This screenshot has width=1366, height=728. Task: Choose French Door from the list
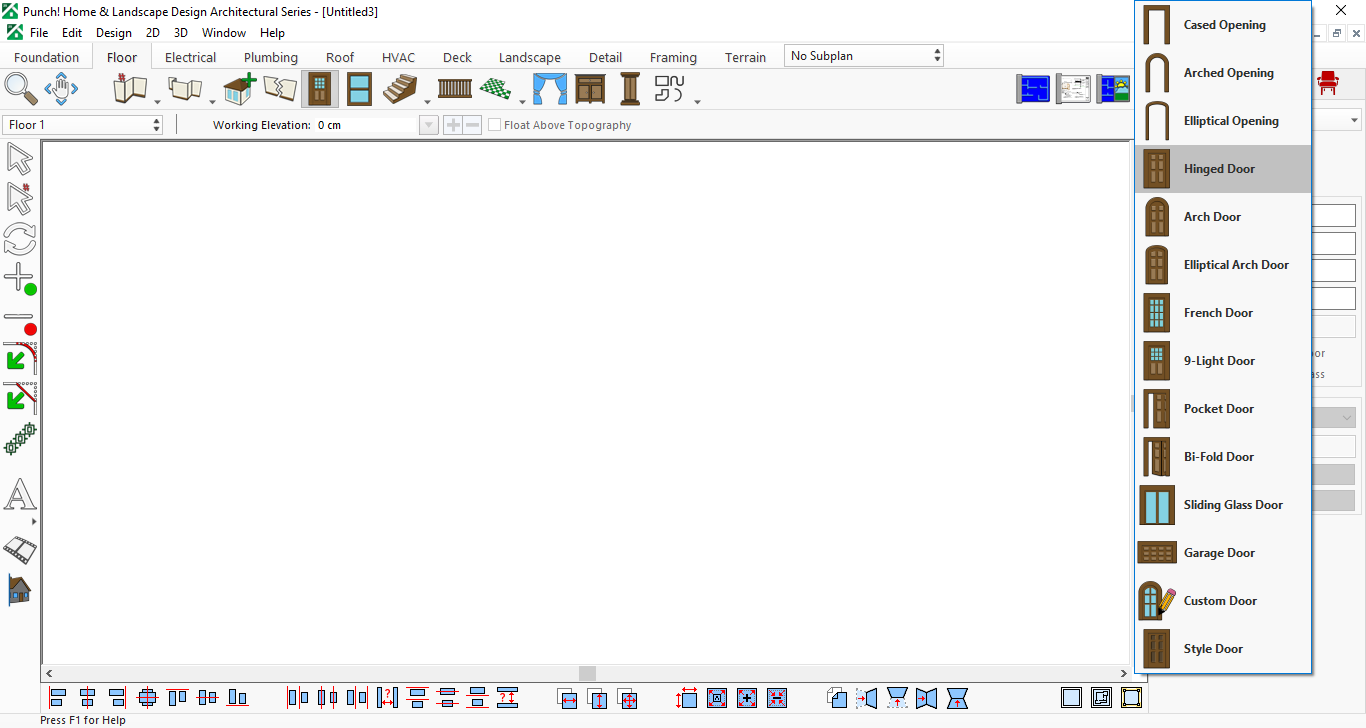pyautogui.click(x=1223, y=313)
